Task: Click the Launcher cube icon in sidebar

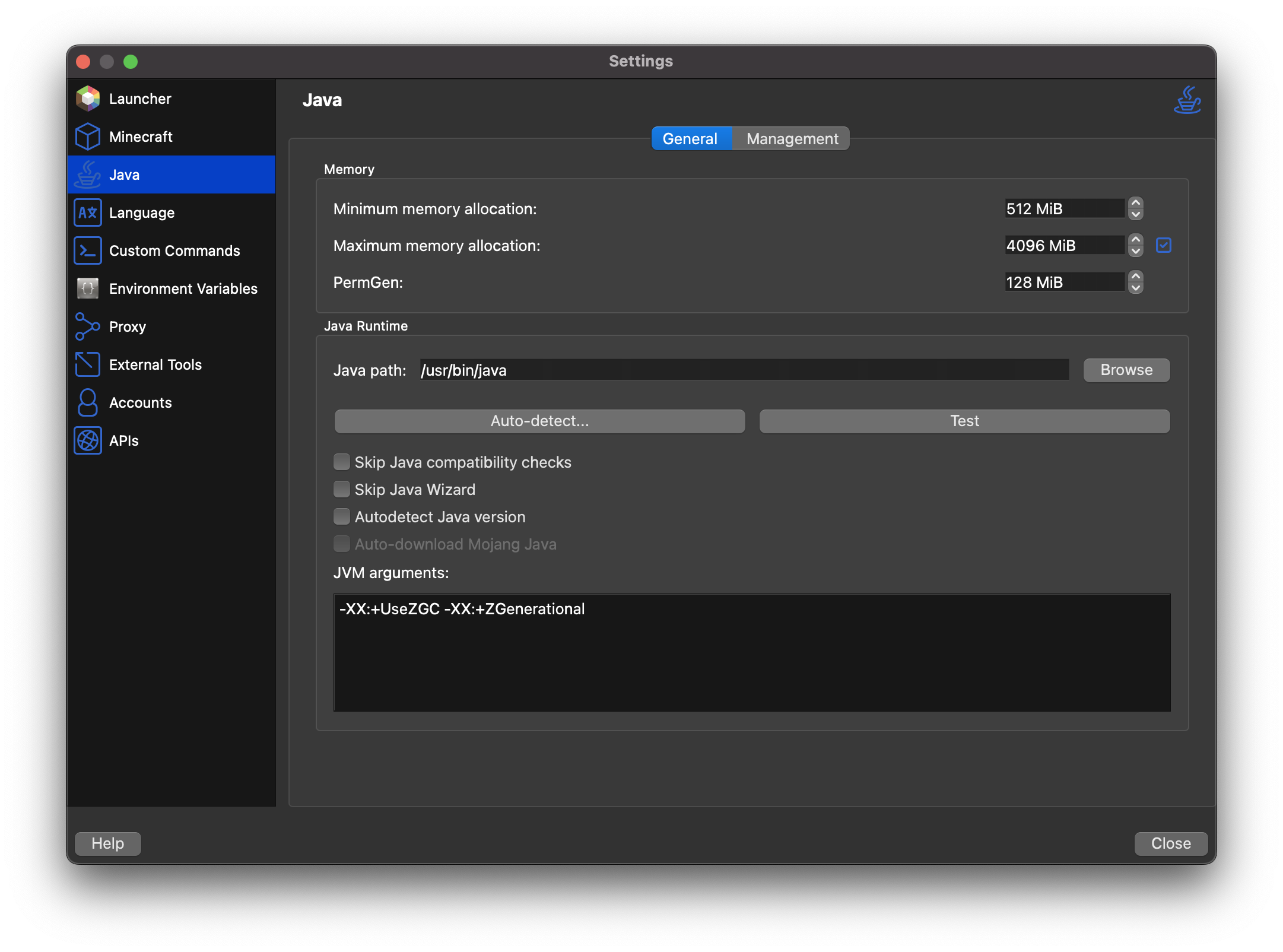Action: 88,99
